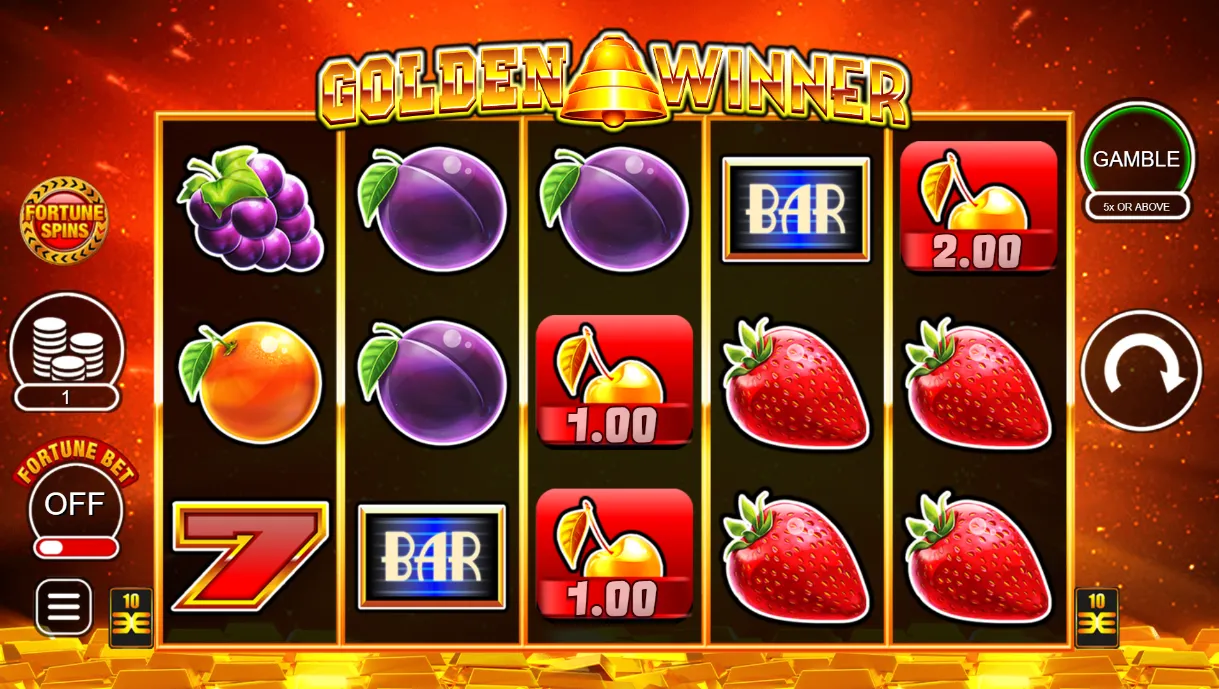Open the Fortune Spins badge

coord(64,221)
